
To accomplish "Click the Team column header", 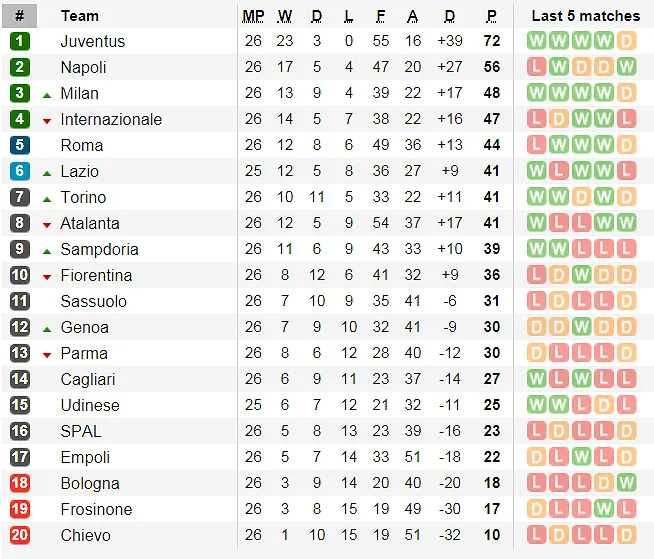I will click(x=80, y=15).
